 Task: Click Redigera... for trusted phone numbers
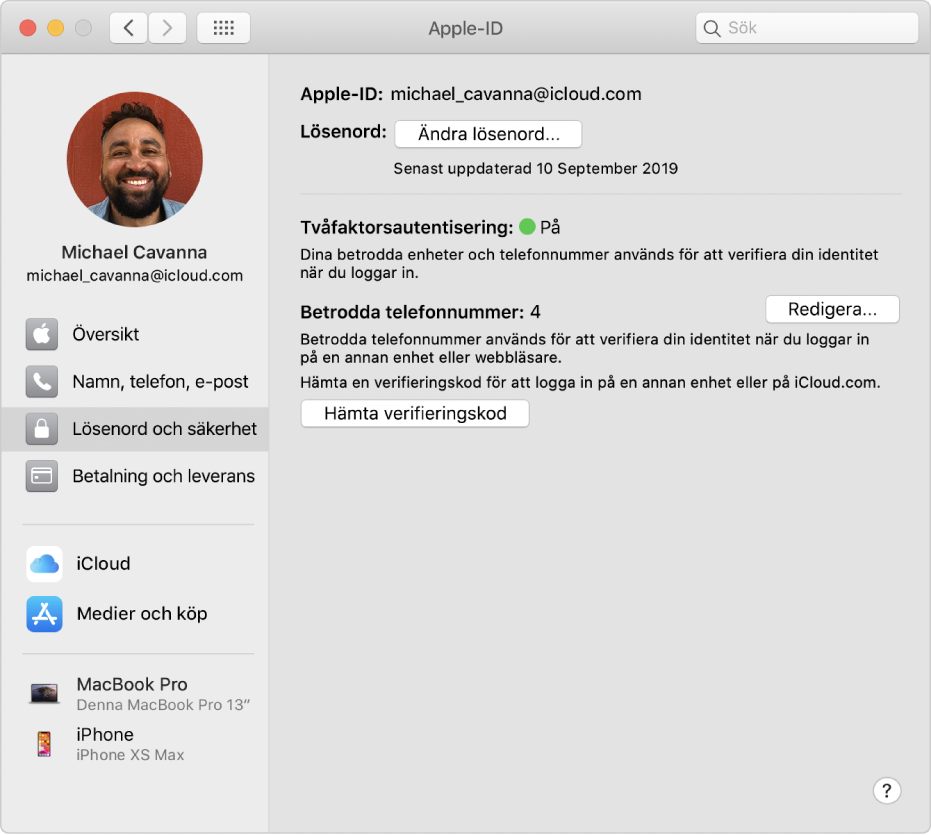click(x=832, y=309)
